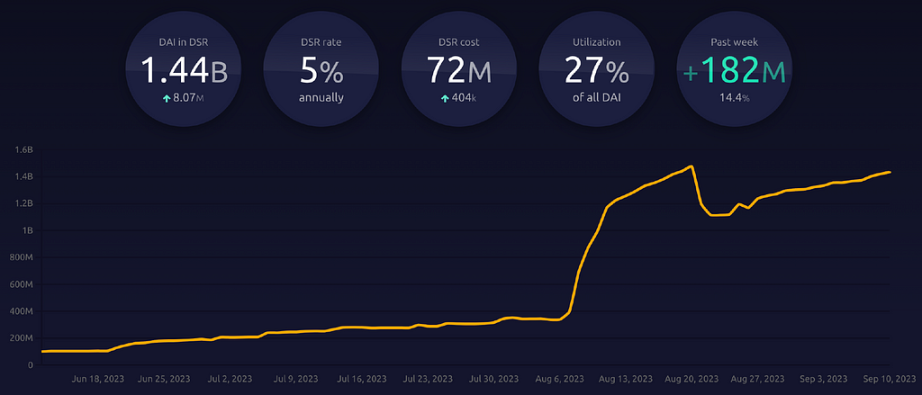This screenshot has height=395, width=922.
Task: Click the 404k change value
Action: click(x=464, y=99)
